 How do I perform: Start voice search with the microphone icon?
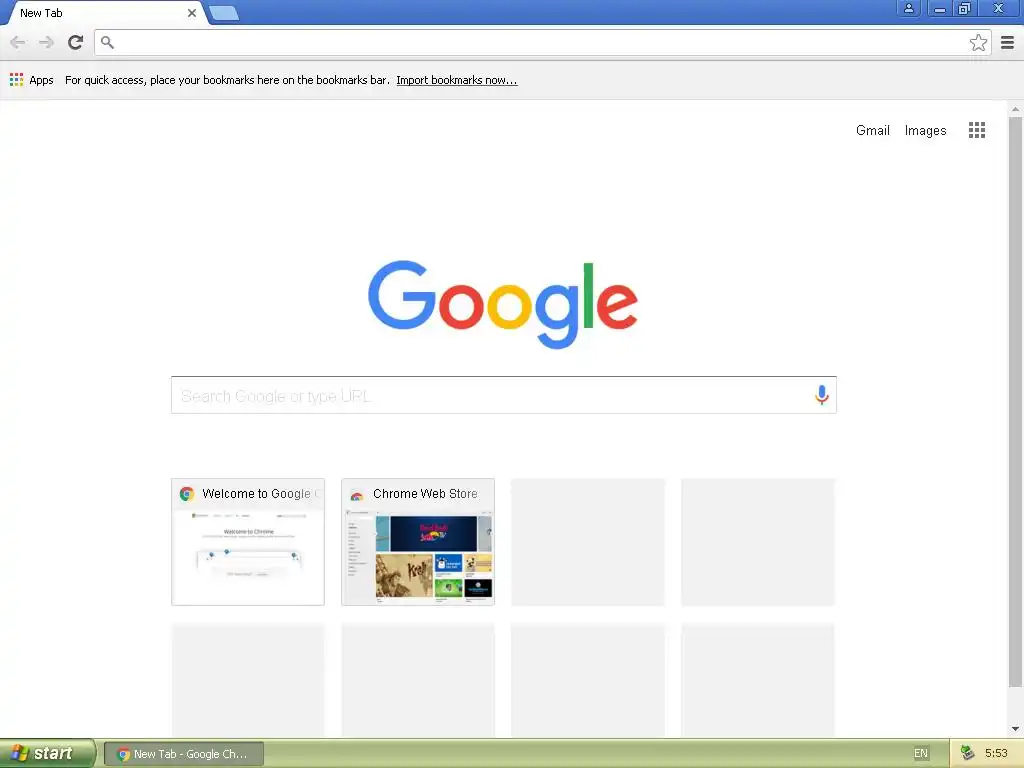click(822, 394)
